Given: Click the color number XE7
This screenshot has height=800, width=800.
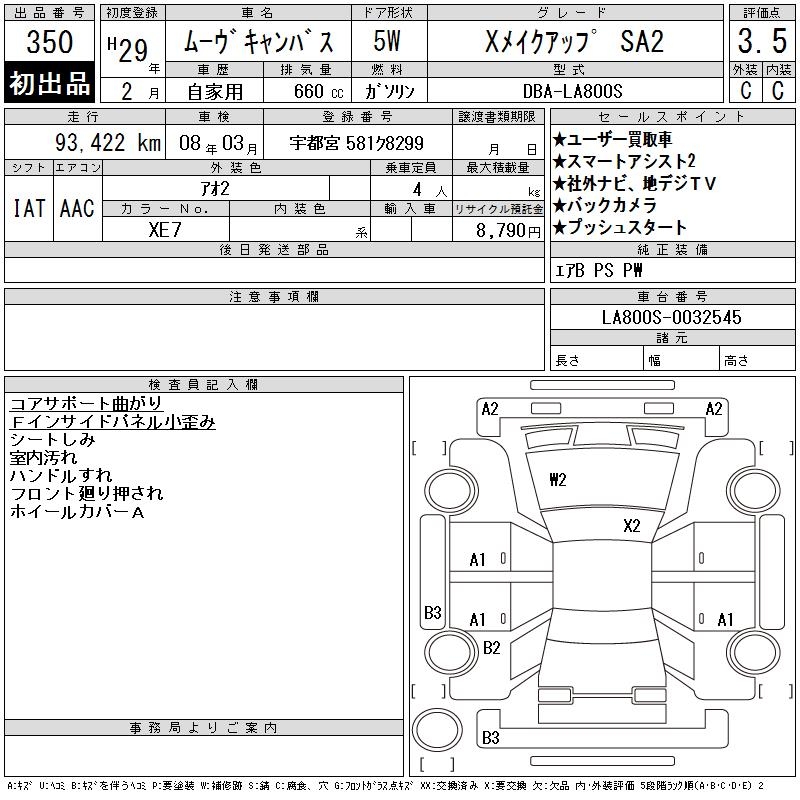Looking at the screenshot, I should [165, 230].
